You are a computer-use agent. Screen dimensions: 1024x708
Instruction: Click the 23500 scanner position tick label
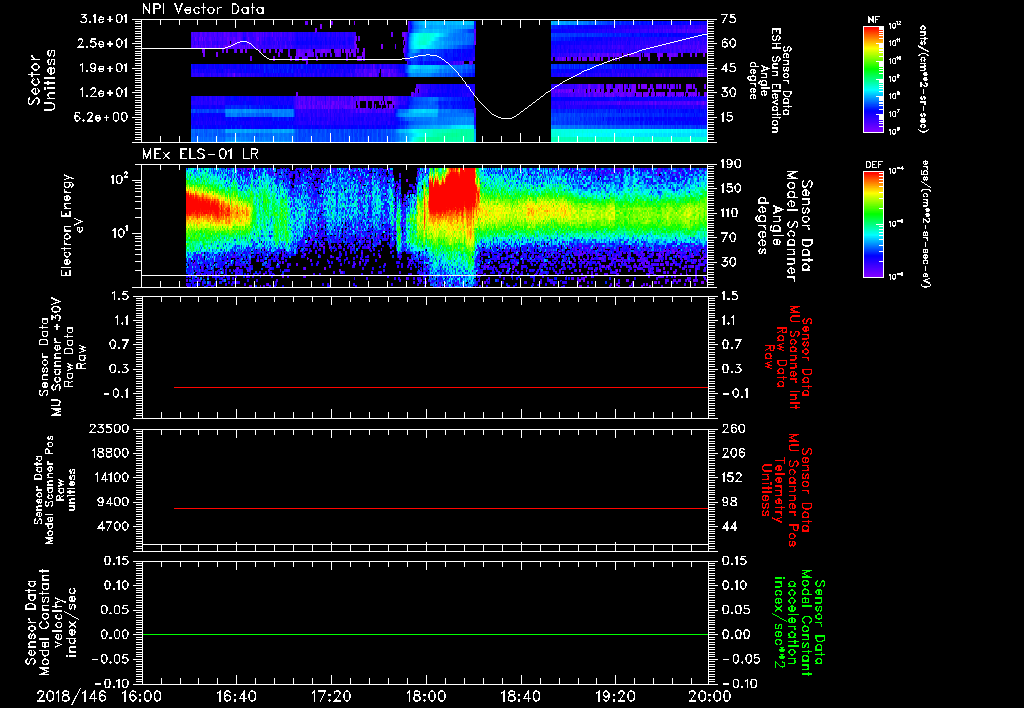pos(108,428)
